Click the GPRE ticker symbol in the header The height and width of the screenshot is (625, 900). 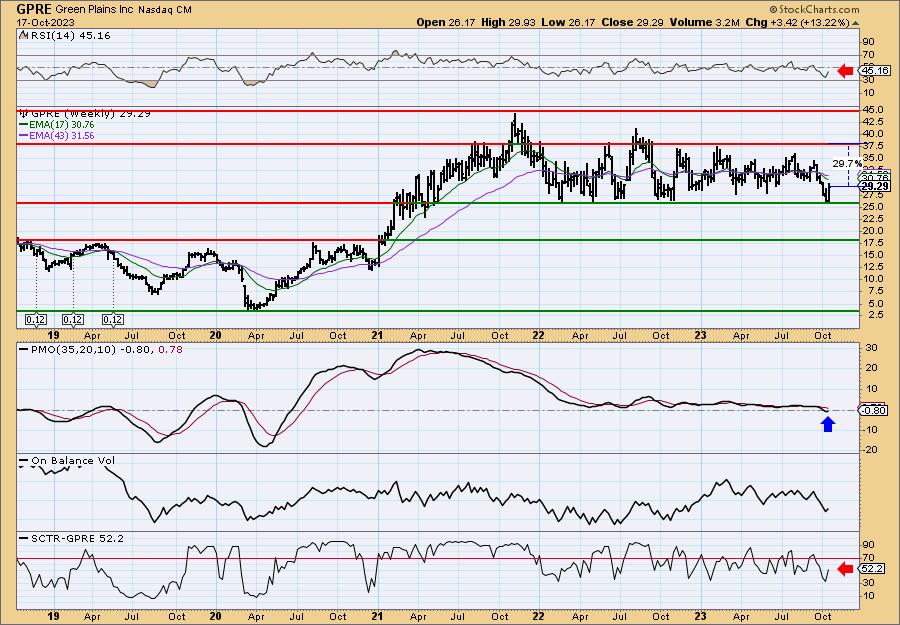(34, 9)
